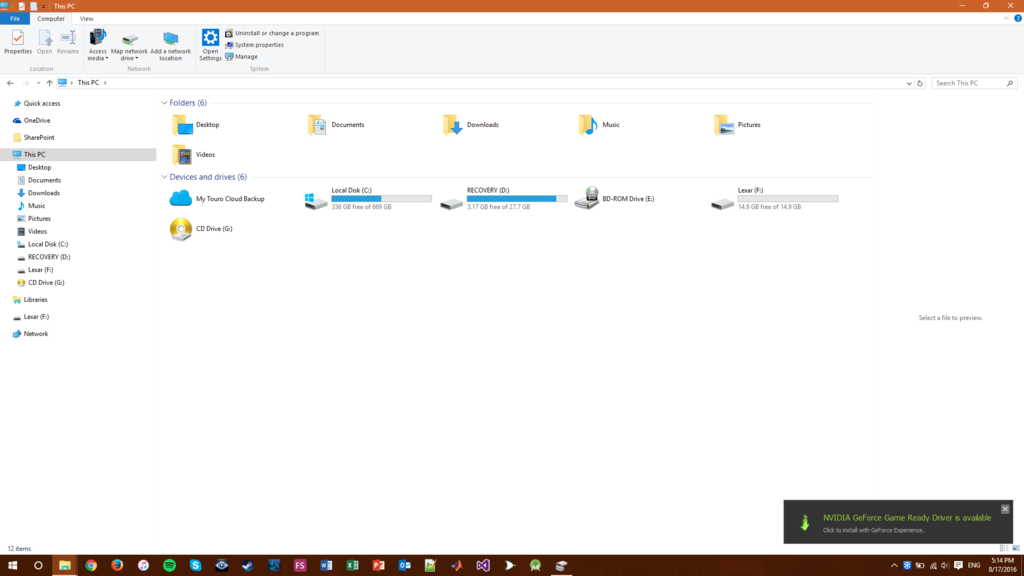Launch Spotify from the taskbar
This screenshot has width=1024, height=576.
pyautogui.click(x=169, y=565)
